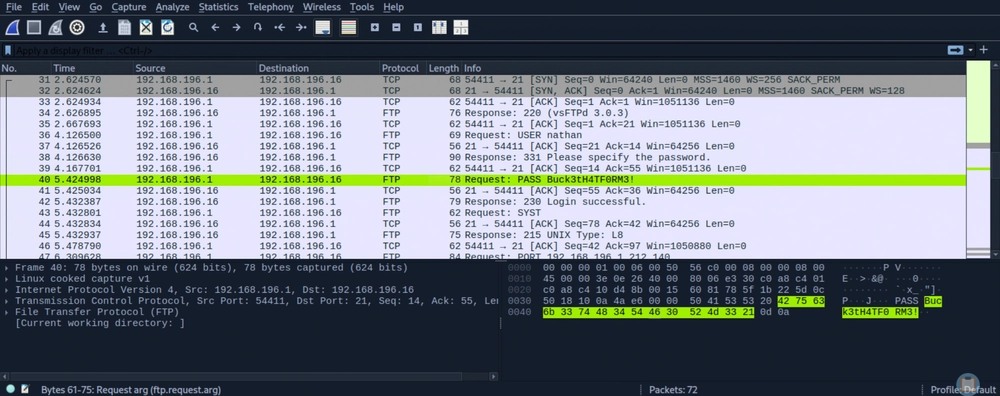
Task: Click [Current working directory: ] detail line
Action: click(x=99, y=323)
